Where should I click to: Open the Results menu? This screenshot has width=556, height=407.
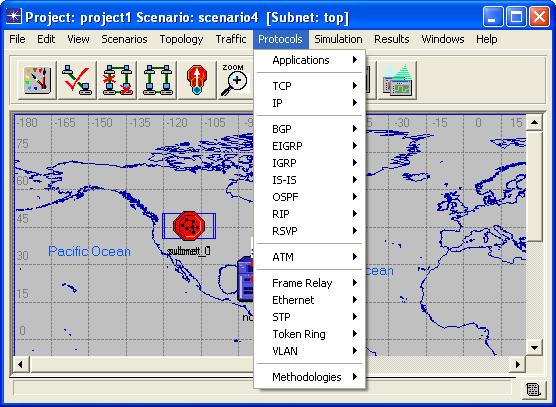click(391, 39)
